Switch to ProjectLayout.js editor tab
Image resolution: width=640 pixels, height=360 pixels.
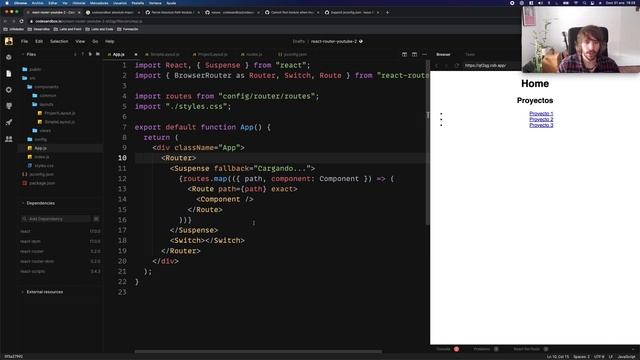click(210, 54)
